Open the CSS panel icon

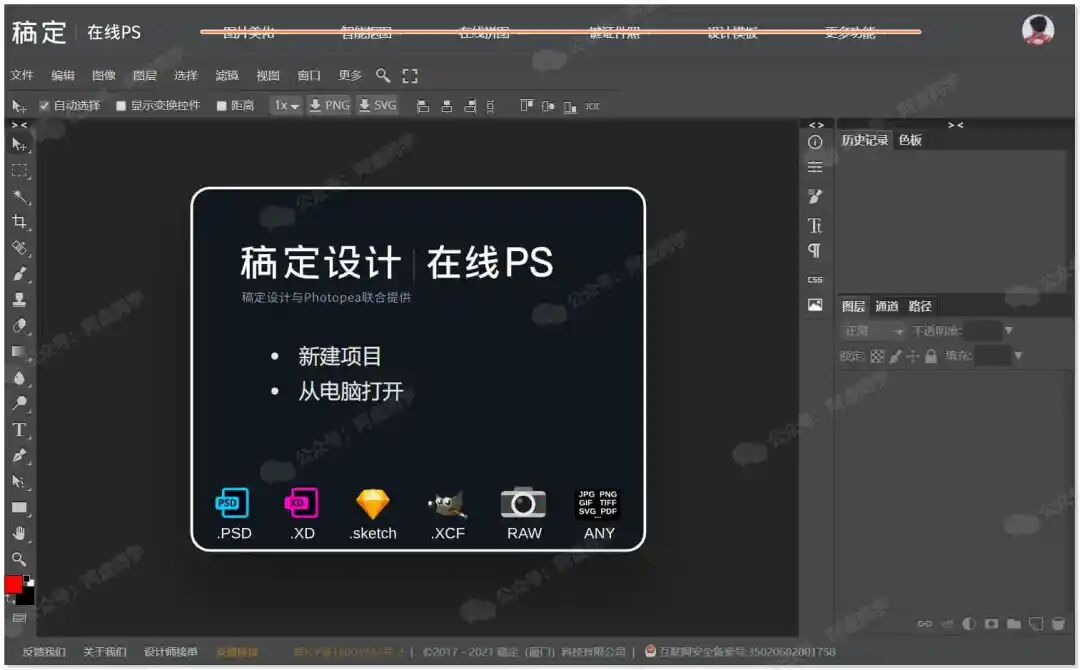(x=815, y=280)
